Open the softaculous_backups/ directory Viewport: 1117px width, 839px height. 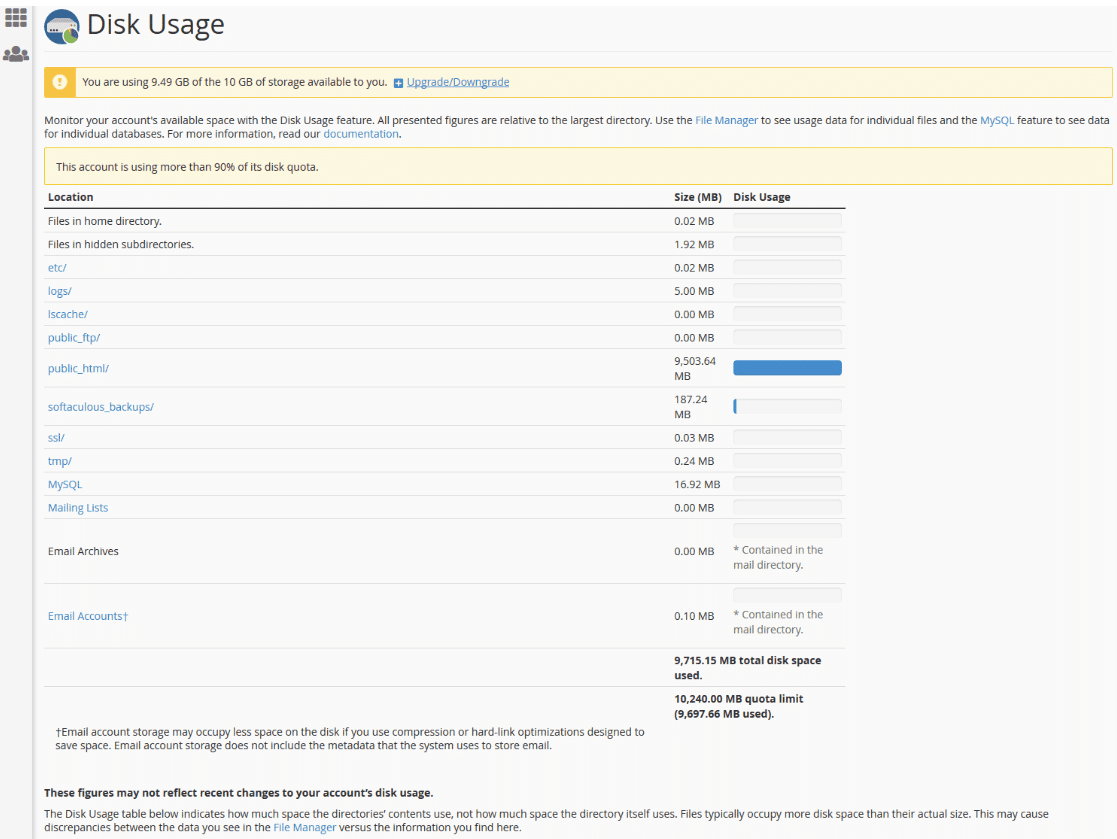coord(101,407)
